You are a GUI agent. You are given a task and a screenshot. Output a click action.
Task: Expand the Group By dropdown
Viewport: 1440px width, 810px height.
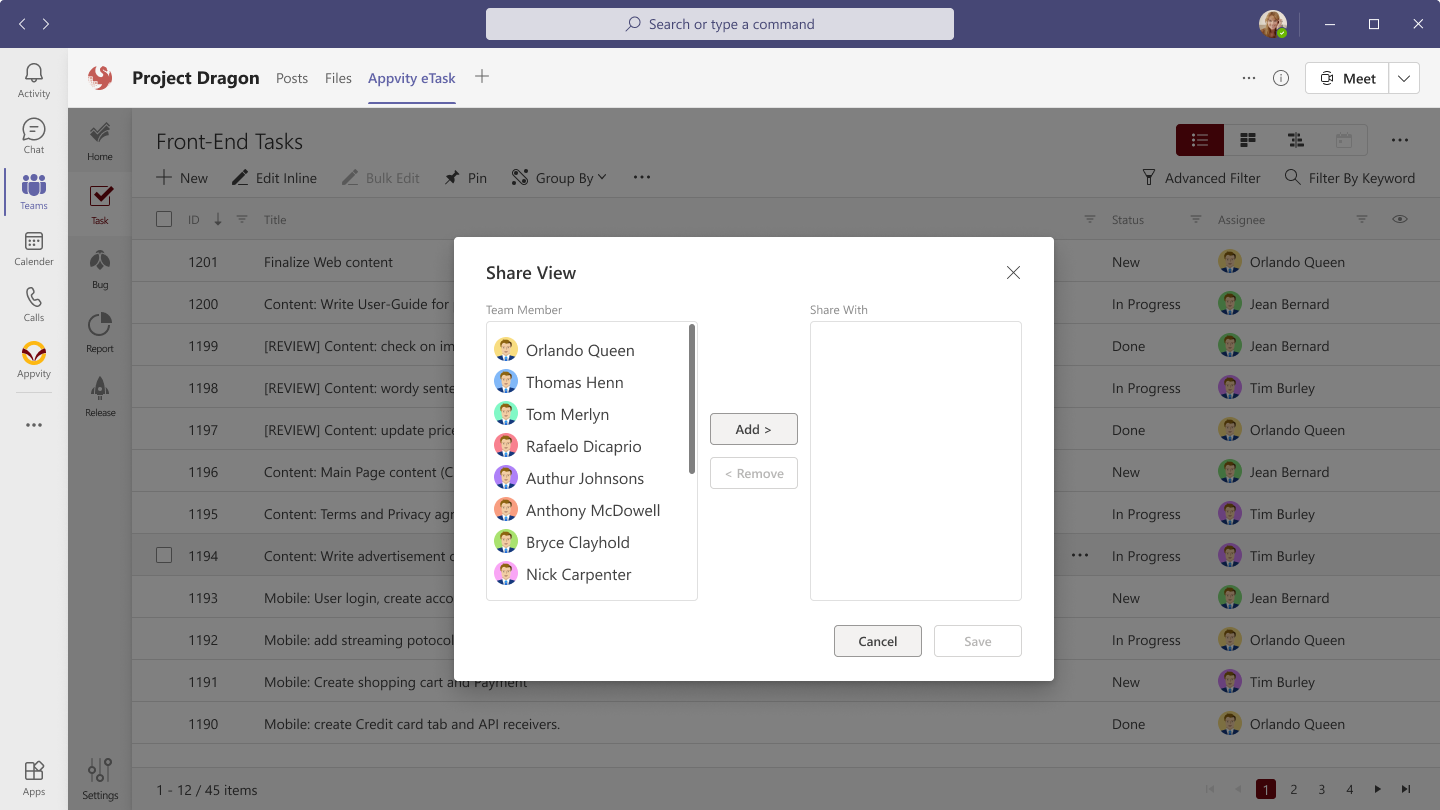coord(559,178)
